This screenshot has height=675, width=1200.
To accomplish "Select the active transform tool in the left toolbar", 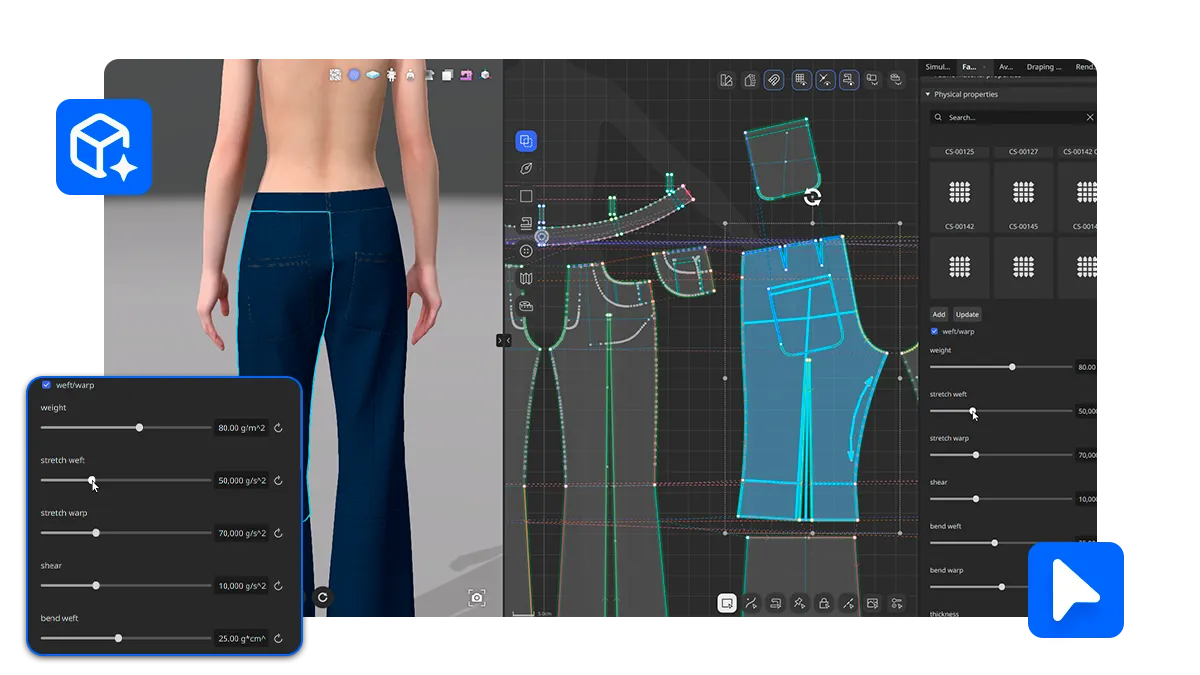I will (526, 141).
